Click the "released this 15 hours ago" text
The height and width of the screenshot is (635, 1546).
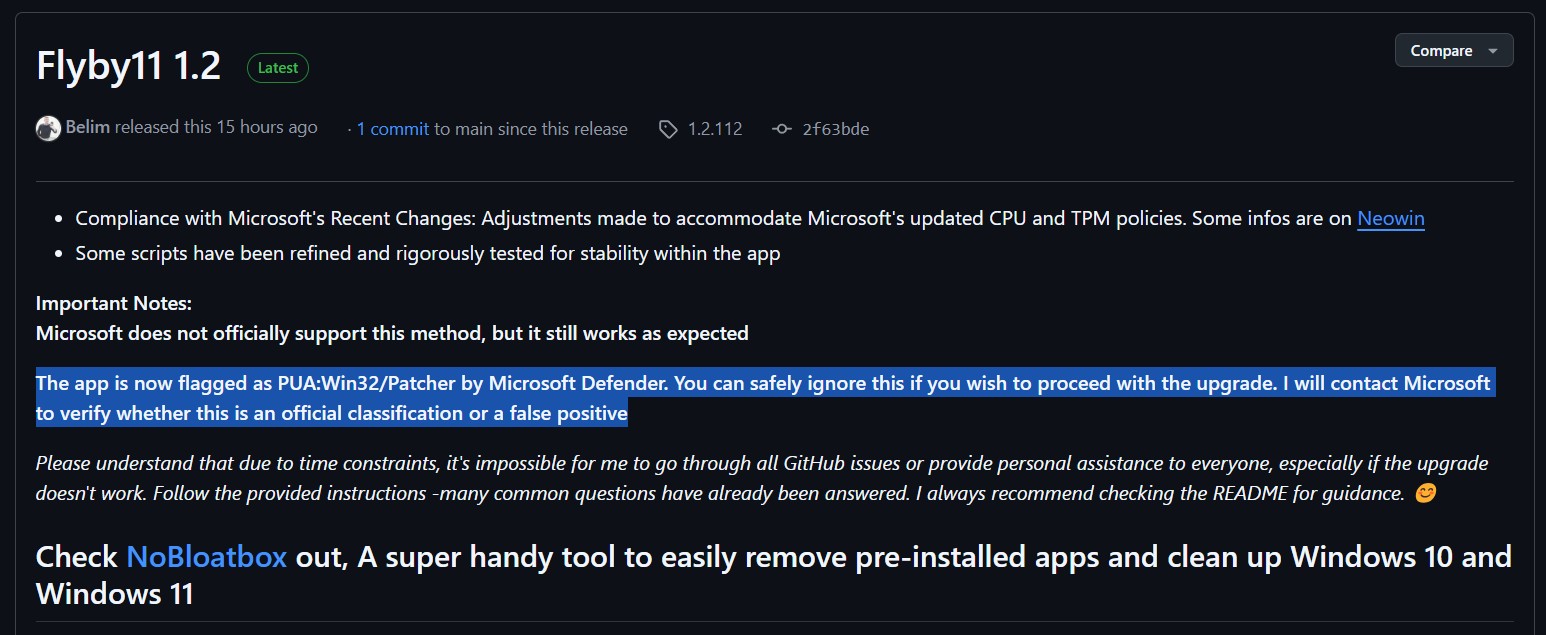click(216, 127)
